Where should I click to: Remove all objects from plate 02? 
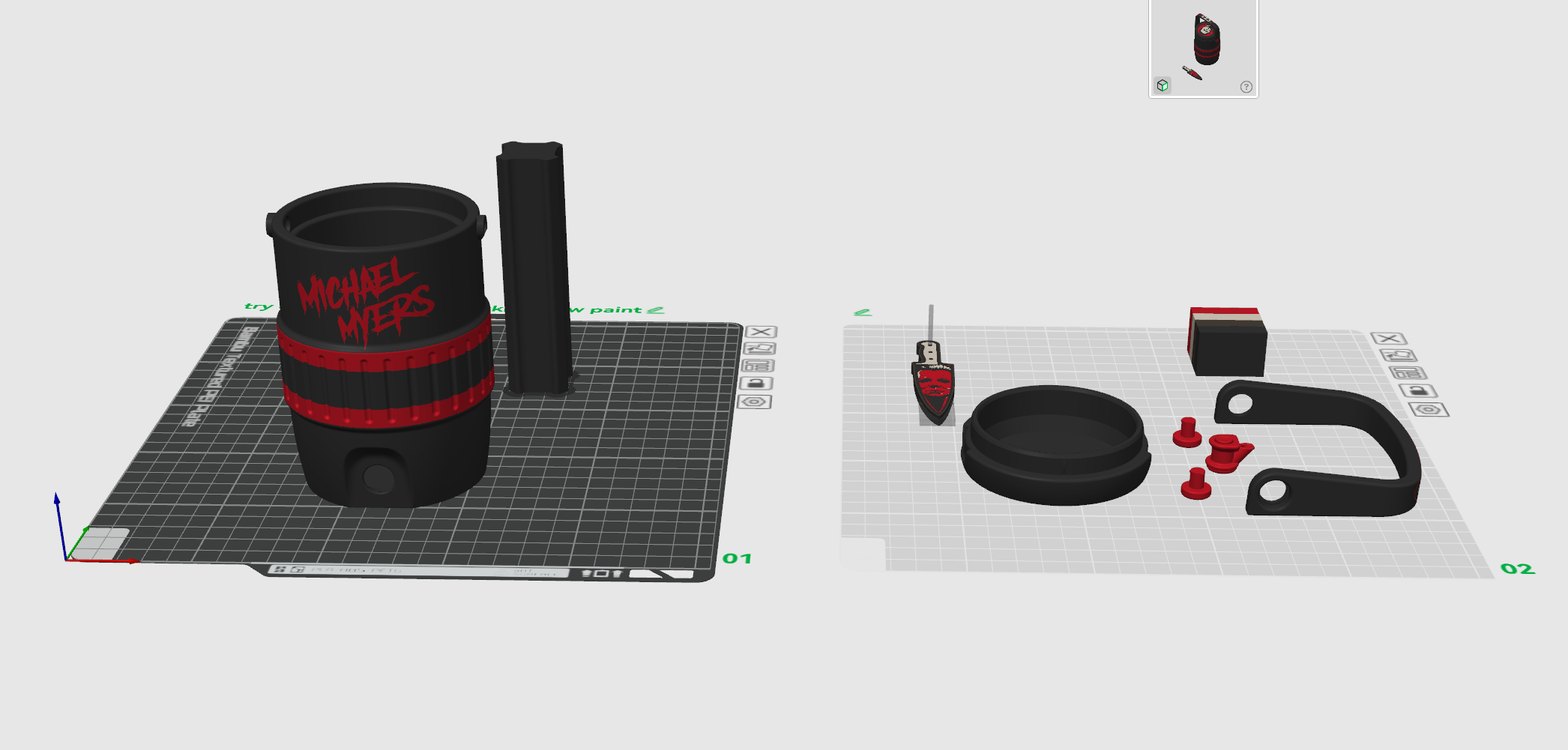point(1389,339)
